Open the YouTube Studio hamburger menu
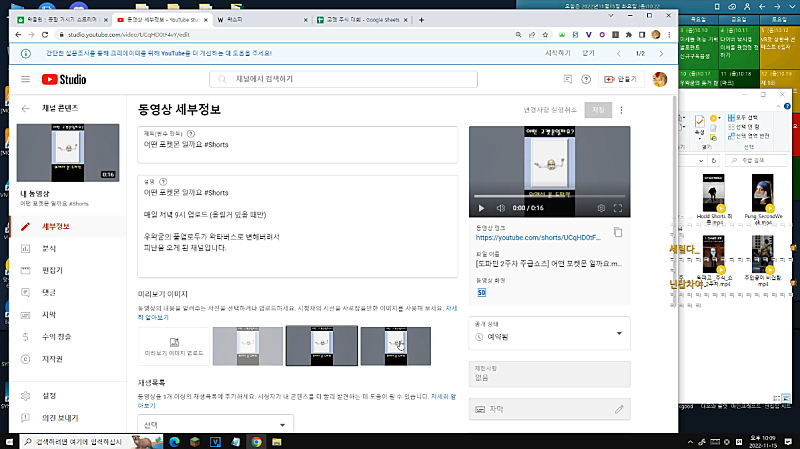The height and width of the screenshot is (449, 800). coord(26,79)
